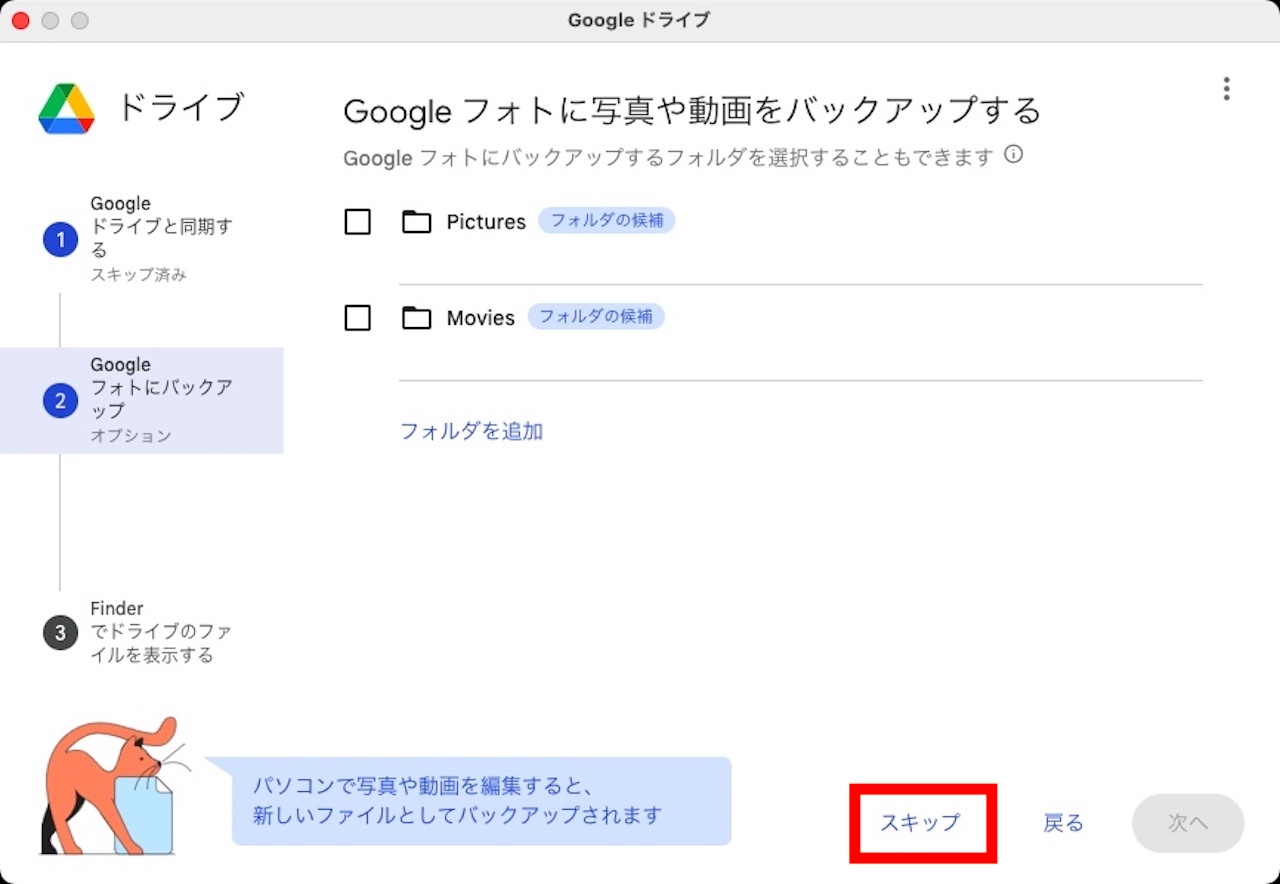Image resolution: width=1280 pixels, height=884 pixels.
Task: Select step 2 numbered circle
Action: coord(60,401)
